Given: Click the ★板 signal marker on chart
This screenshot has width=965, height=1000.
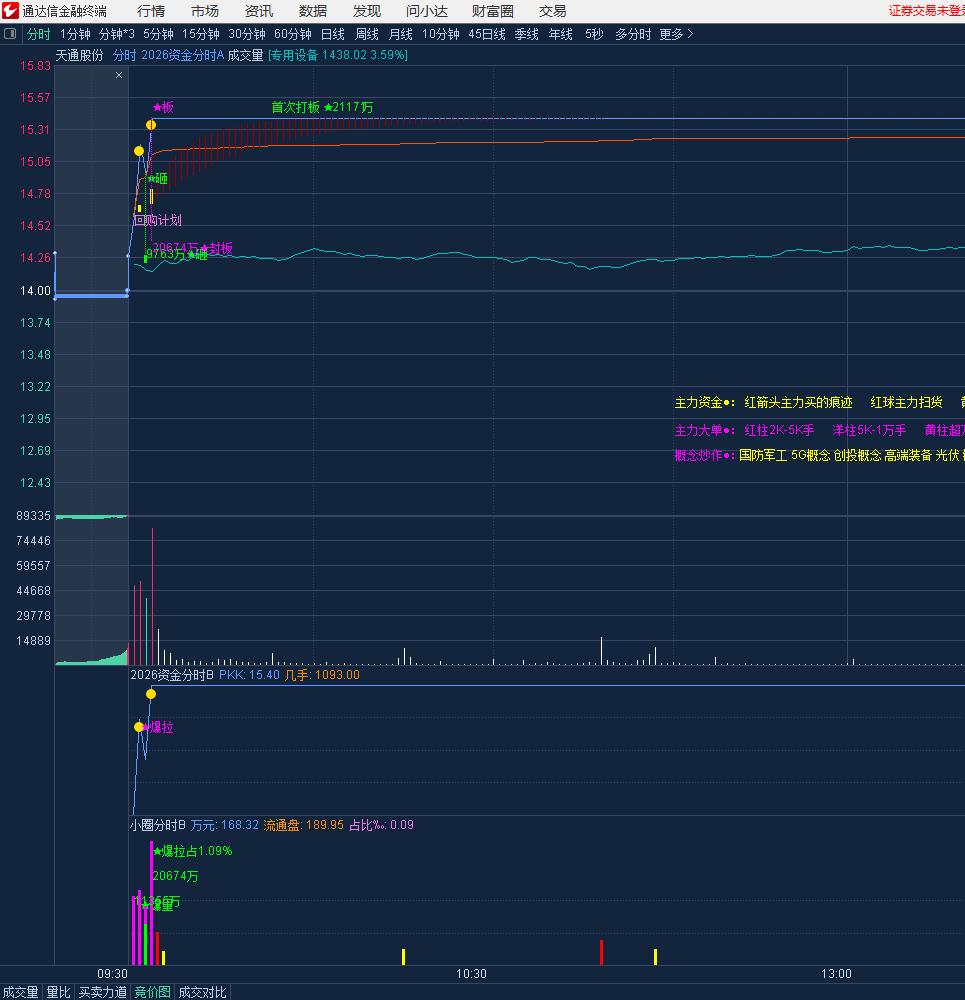Looking at the screenshot, I should coord(164,107).
